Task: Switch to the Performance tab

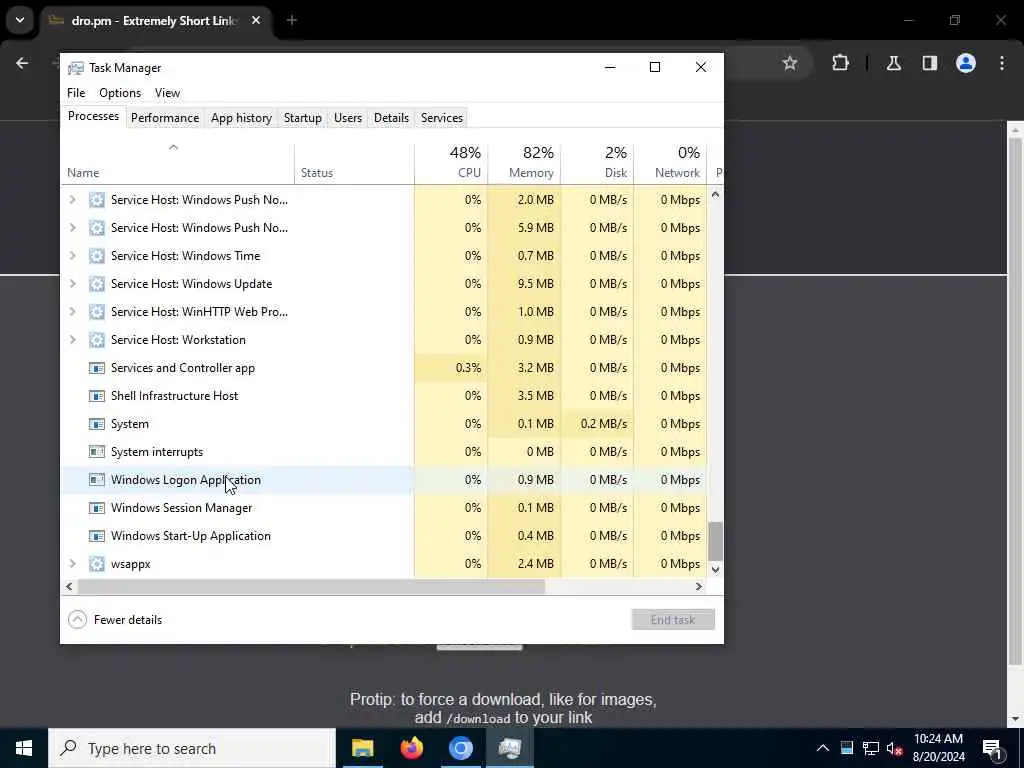Action: point(165,118)
